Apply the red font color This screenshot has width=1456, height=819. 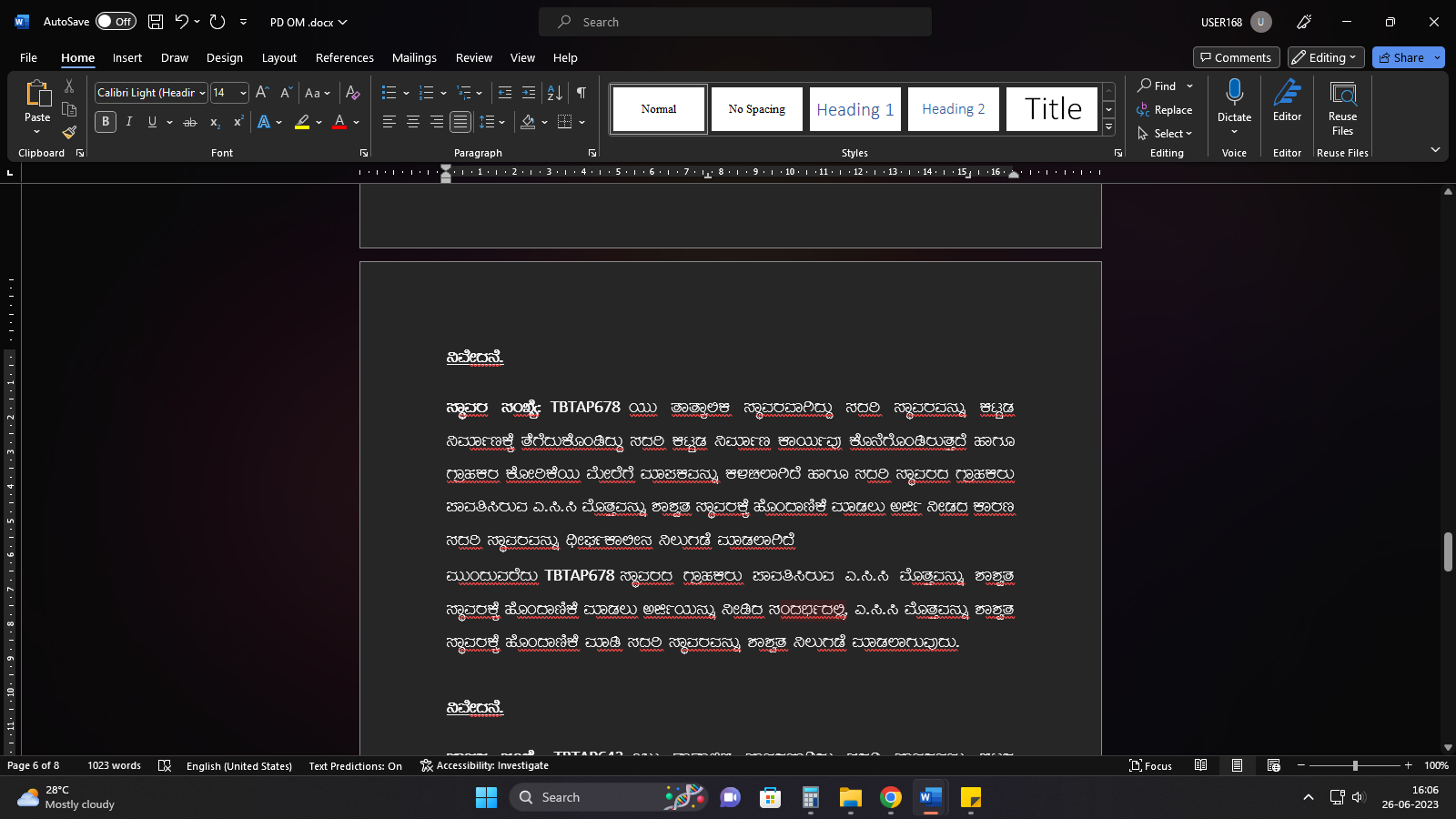339,122
